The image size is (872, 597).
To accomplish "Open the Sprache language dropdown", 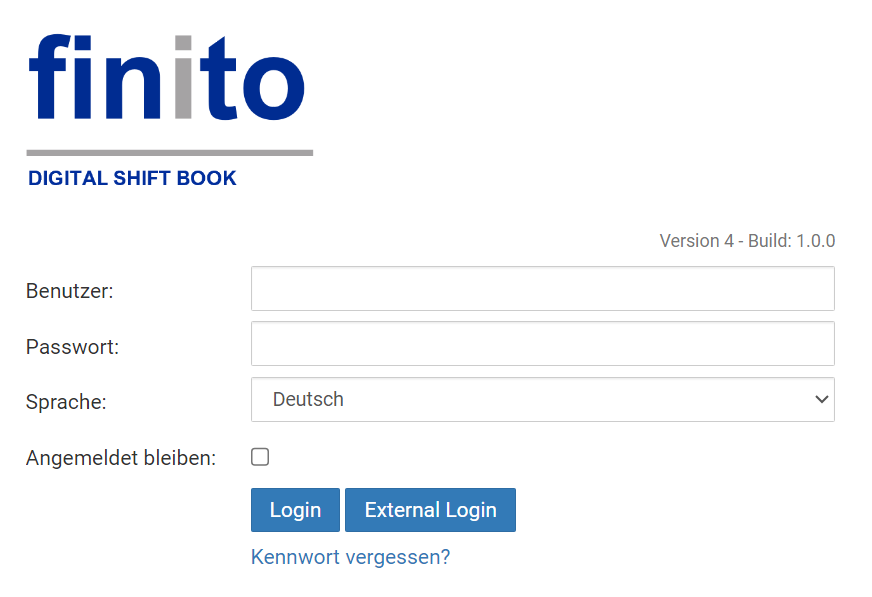I will [x=542, y=399].
